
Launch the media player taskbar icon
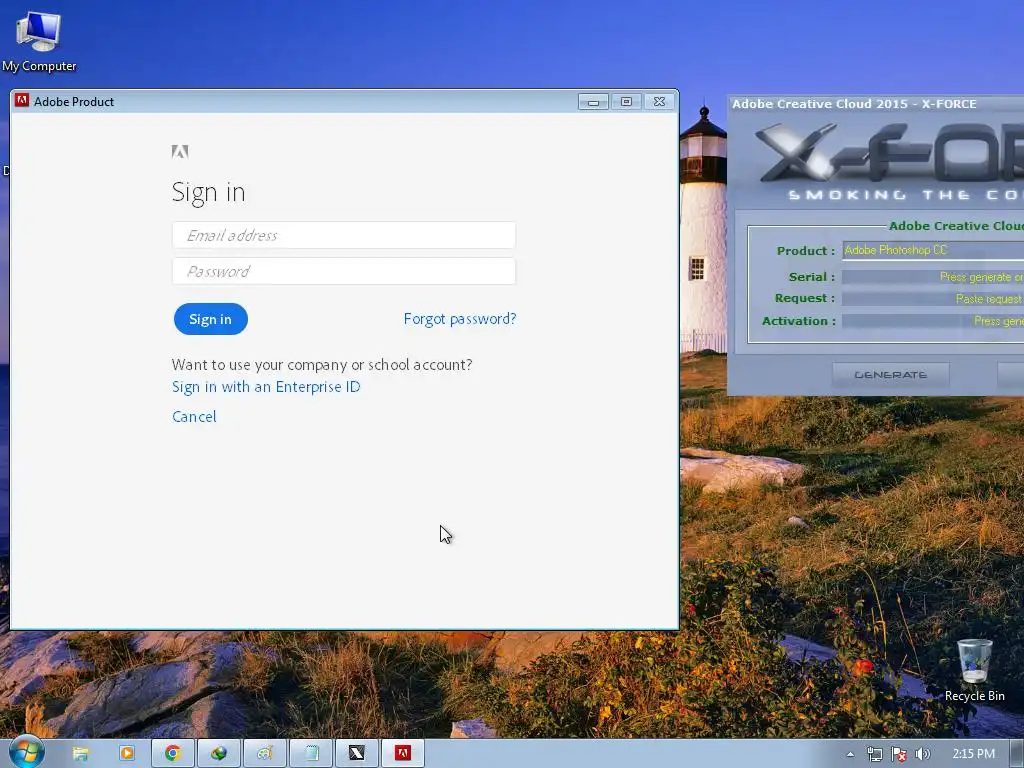[x=127, y=754]
